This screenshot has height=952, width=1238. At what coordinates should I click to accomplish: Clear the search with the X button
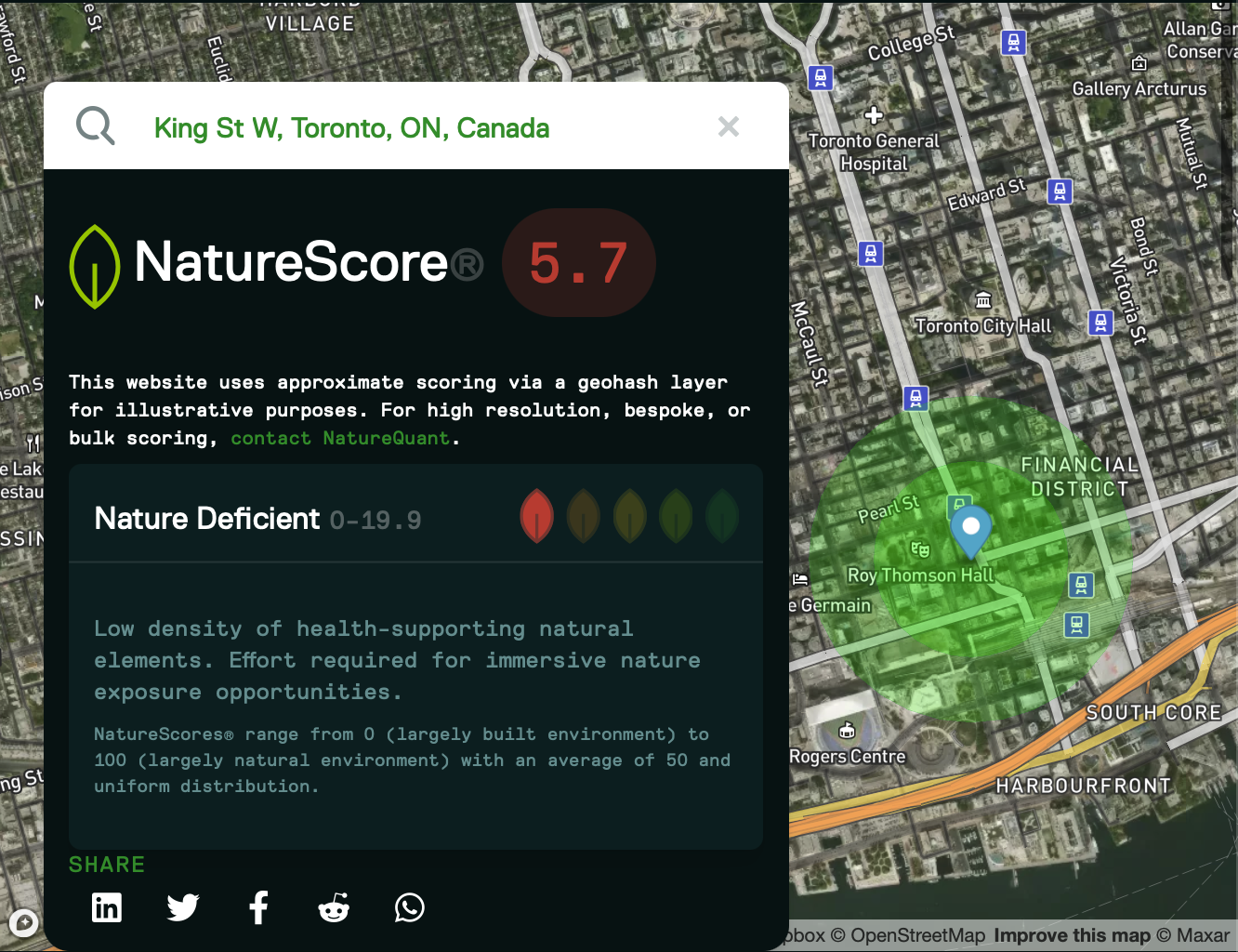(729, 126)
